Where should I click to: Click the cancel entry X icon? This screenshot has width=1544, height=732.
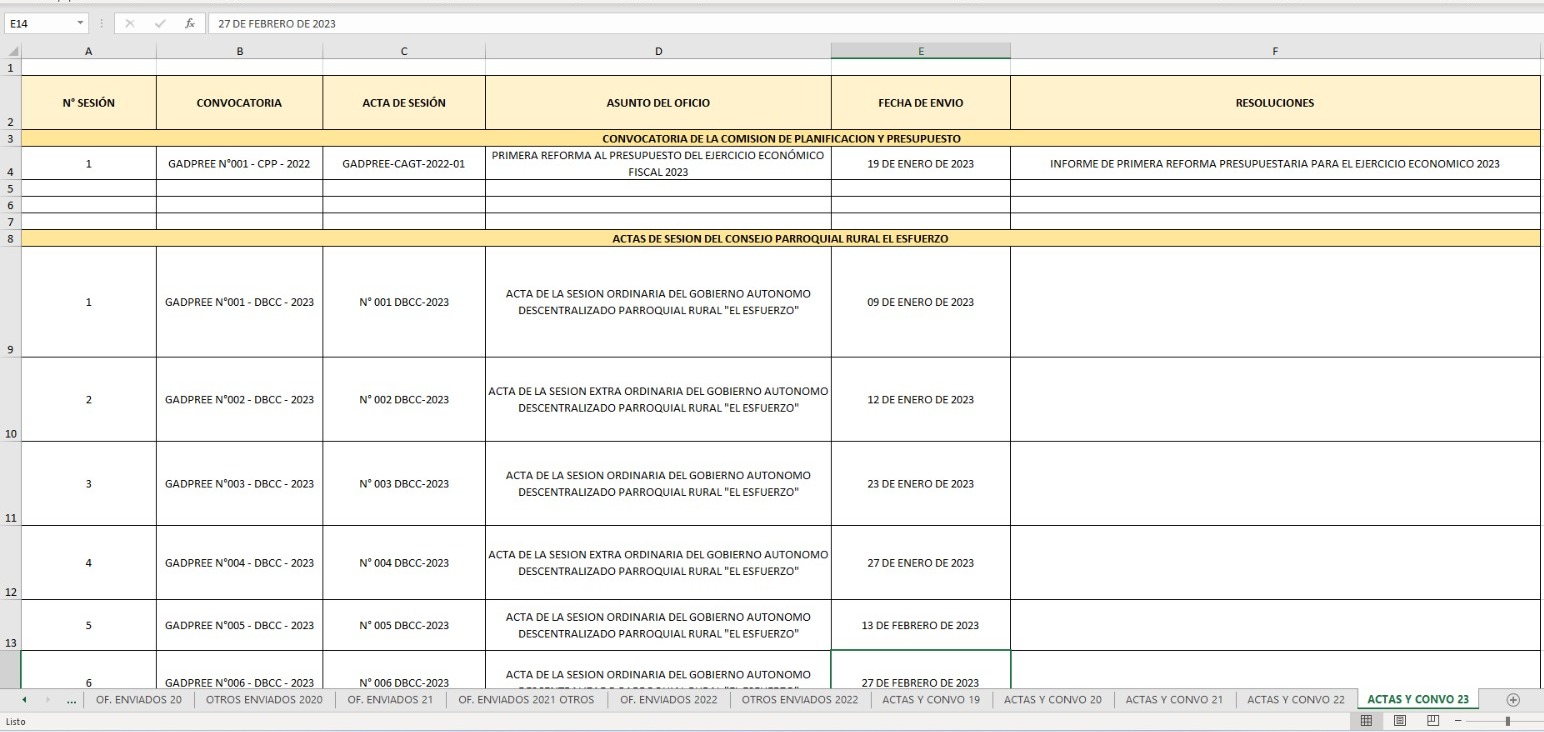coord(129,24)
